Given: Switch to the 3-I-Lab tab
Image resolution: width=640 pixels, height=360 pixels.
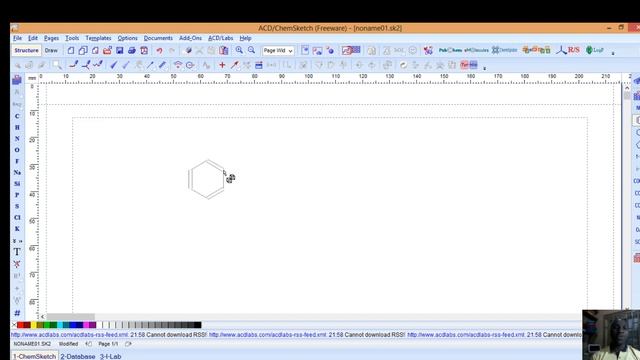Looking at the screenshot, I should (x=110, y=356).
